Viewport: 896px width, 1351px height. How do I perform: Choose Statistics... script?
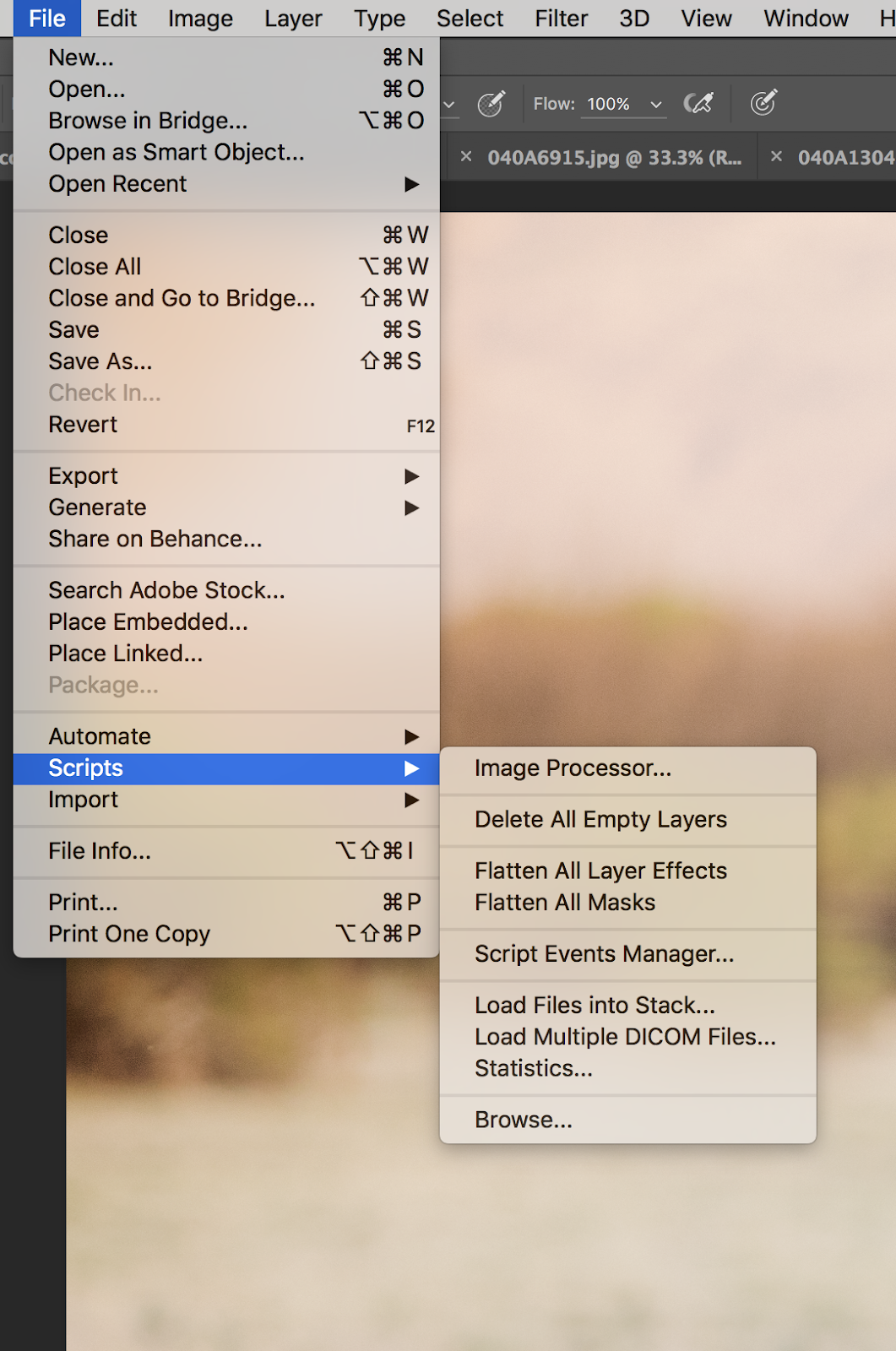628,1068
